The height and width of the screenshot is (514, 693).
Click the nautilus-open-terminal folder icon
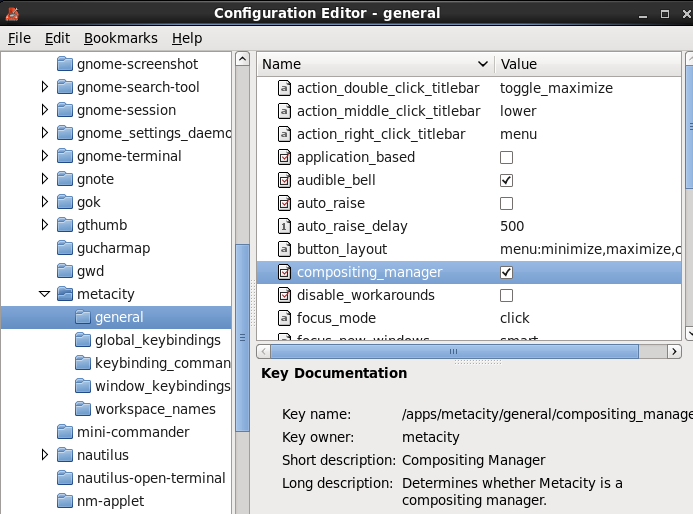pos(65,478)
